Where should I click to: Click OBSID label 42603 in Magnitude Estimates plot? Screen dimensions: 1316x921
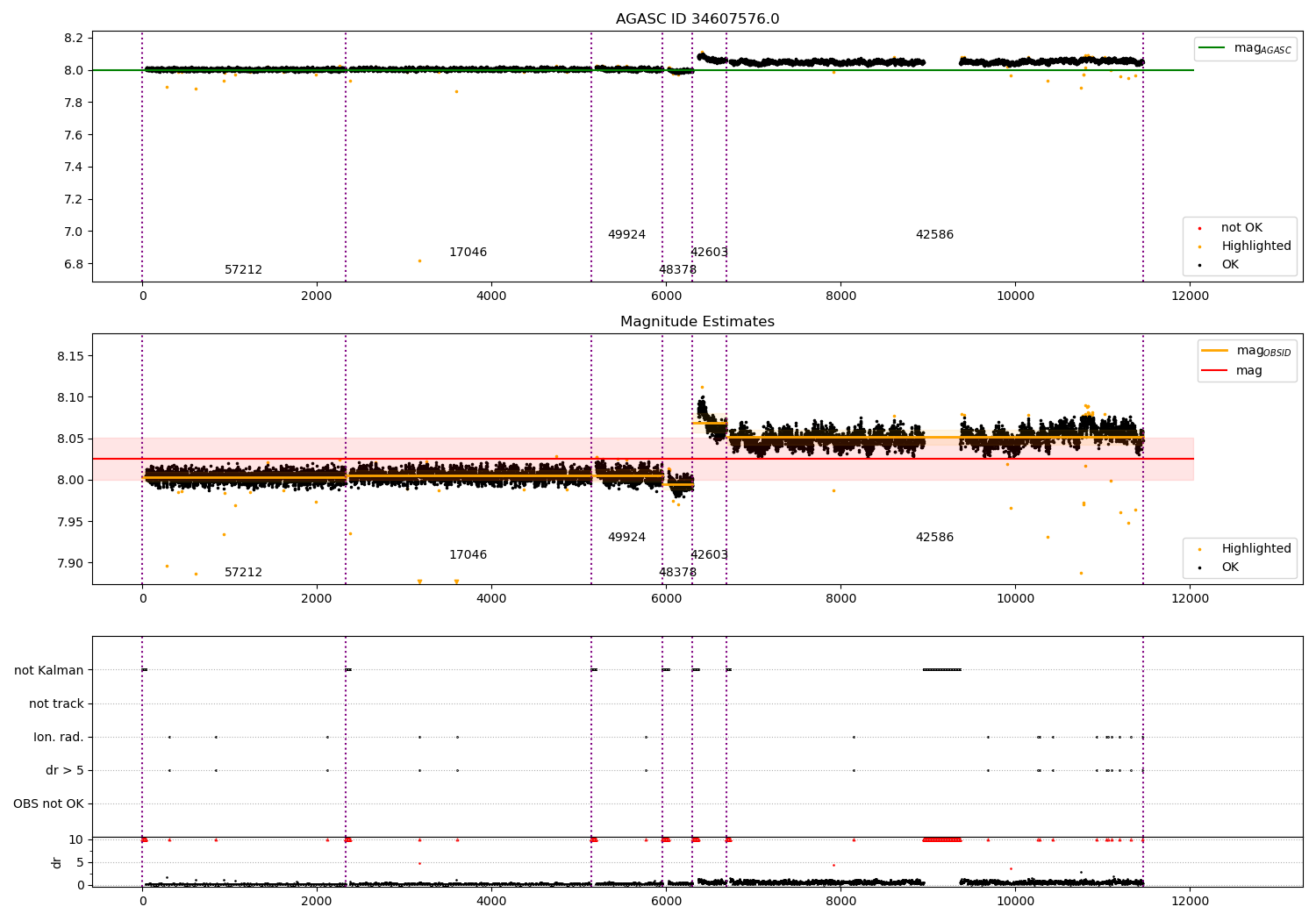point(709,555)
